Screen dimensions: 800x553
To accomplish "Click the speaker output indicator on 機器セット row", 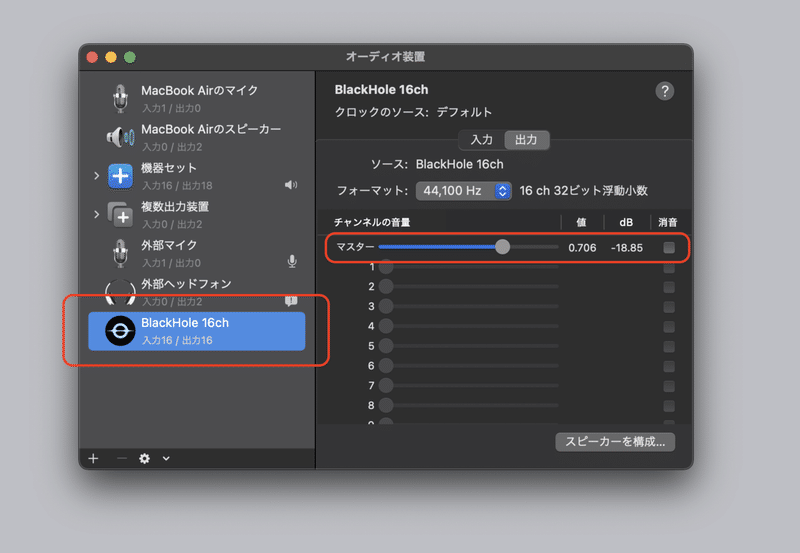I will [291, 185].
